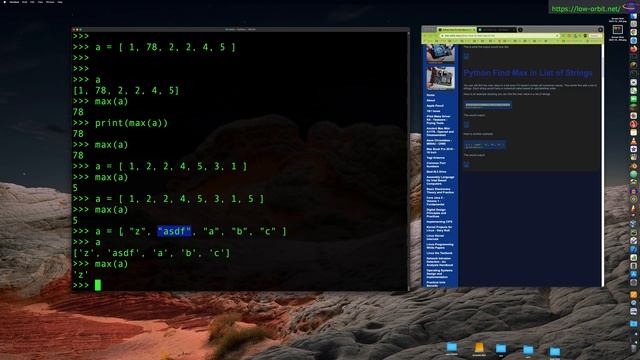Image resolution: width=640 pixels, height=360 pixels.
Task: Close the first browser tab
Action: point(474,29)
